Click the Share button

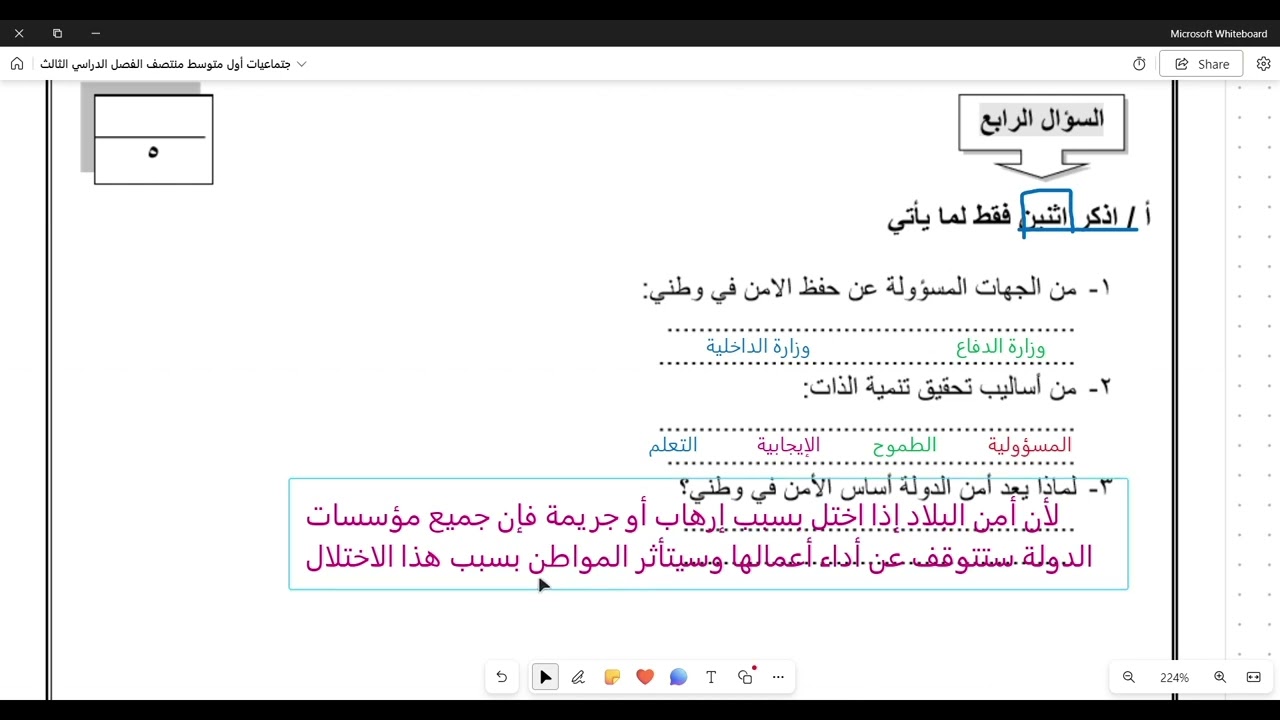(x=1201, y=64)
